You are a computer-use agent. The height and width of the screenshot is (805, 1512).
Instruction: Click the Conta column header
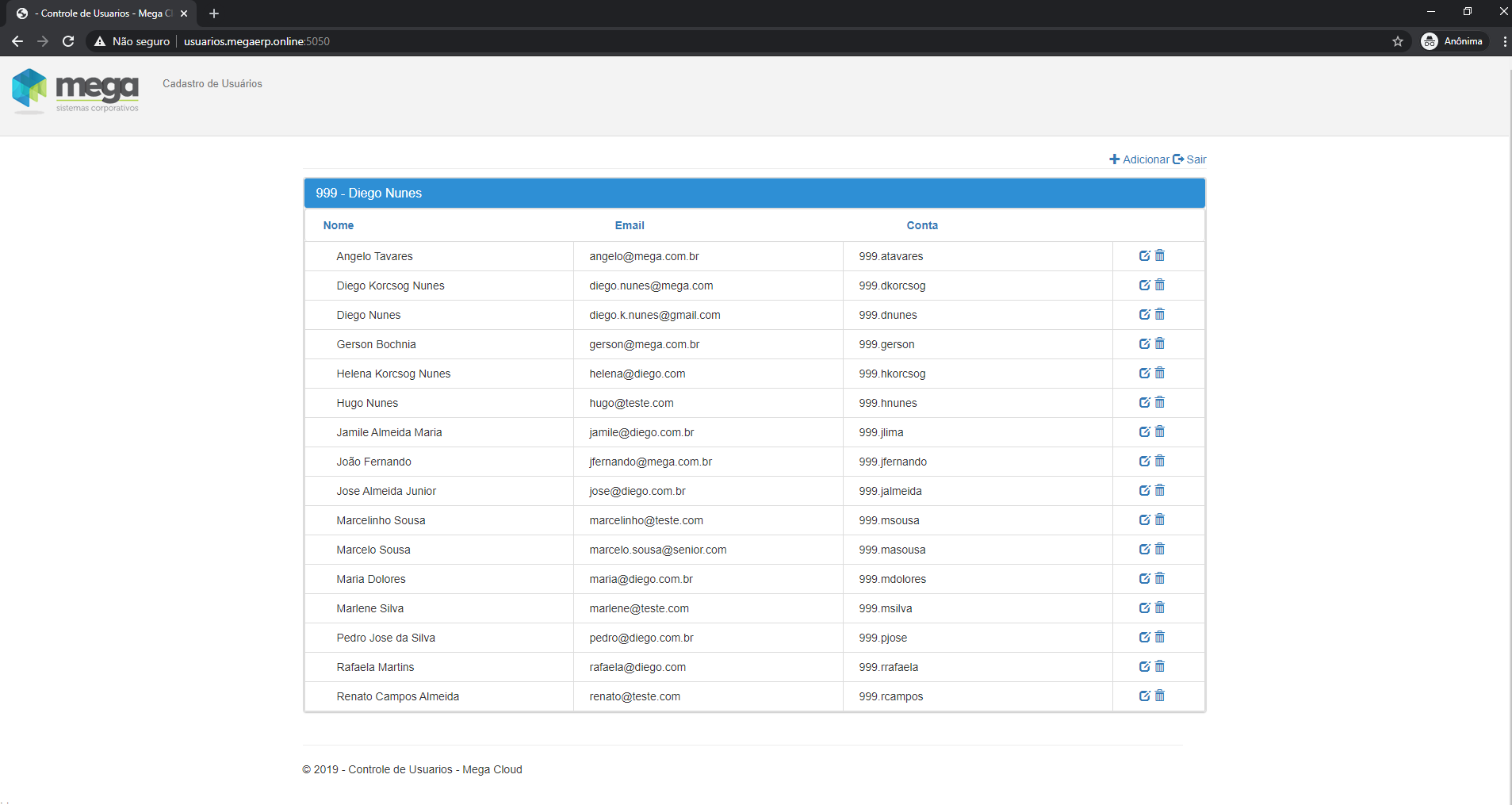922,225
